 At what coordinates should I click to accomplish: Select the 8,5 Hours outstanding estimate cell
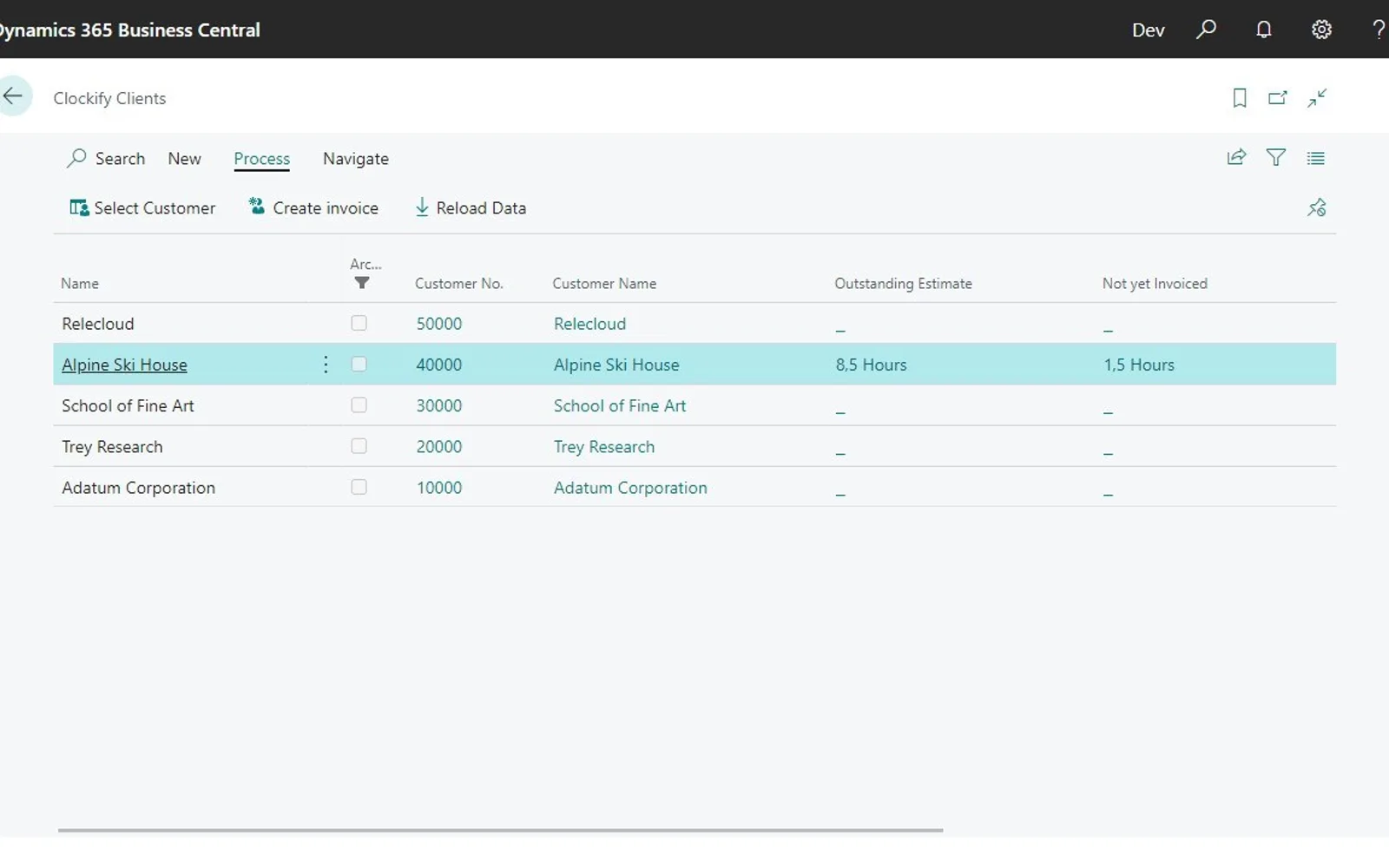coord(872,365)
